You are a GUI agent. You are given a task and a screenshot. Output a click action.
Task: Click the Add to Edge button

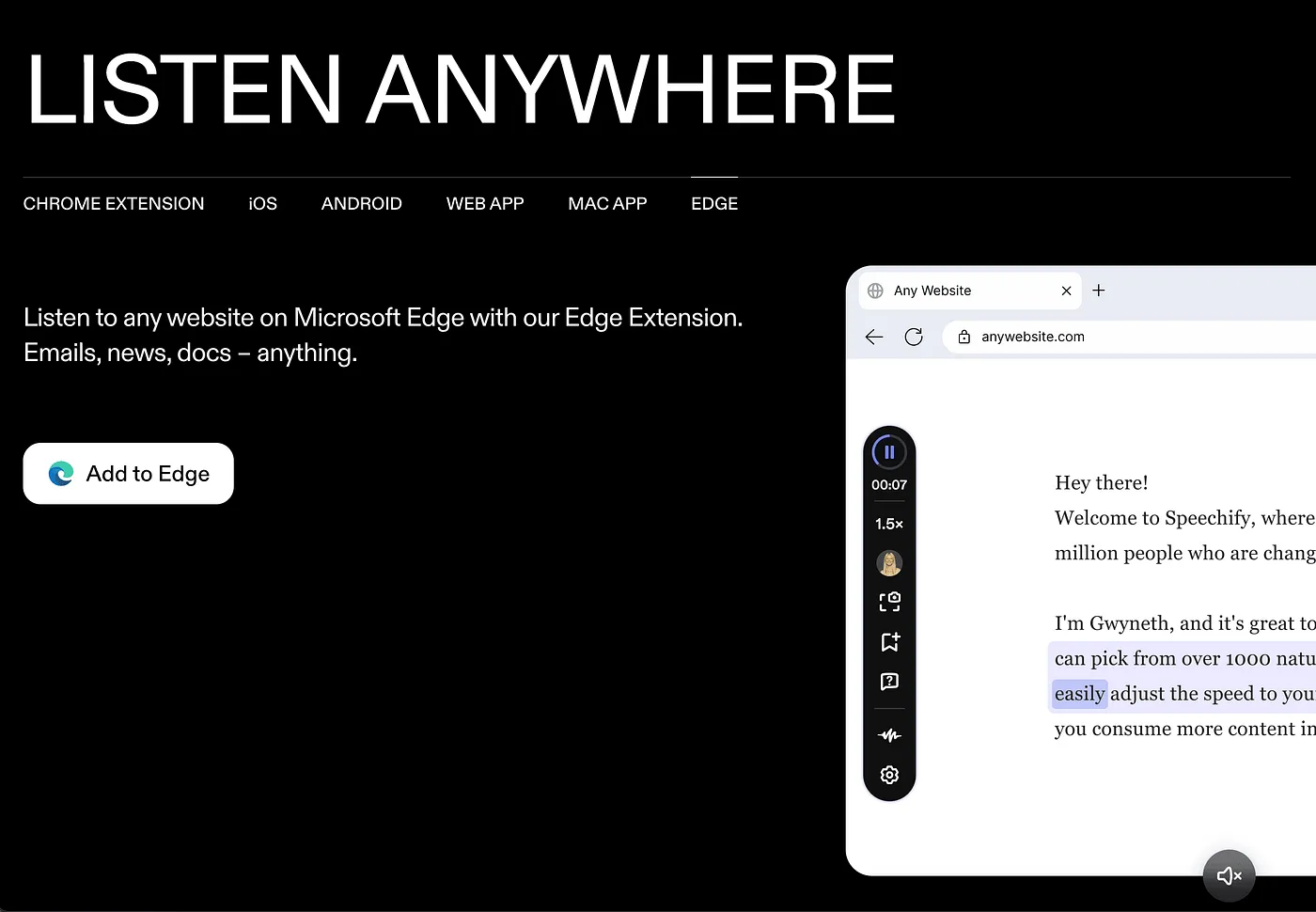coord(129,474)
